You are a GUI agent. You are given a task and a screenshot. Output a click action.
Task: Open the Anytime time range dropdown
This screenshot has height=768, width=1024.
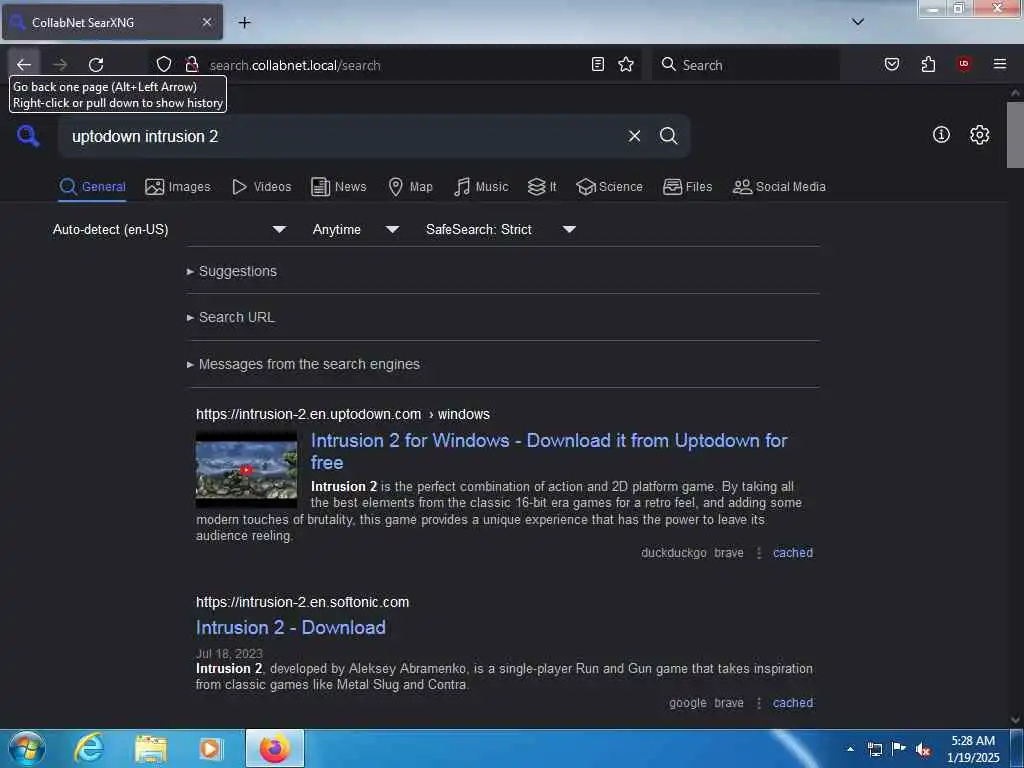click(x=356, y=229)
